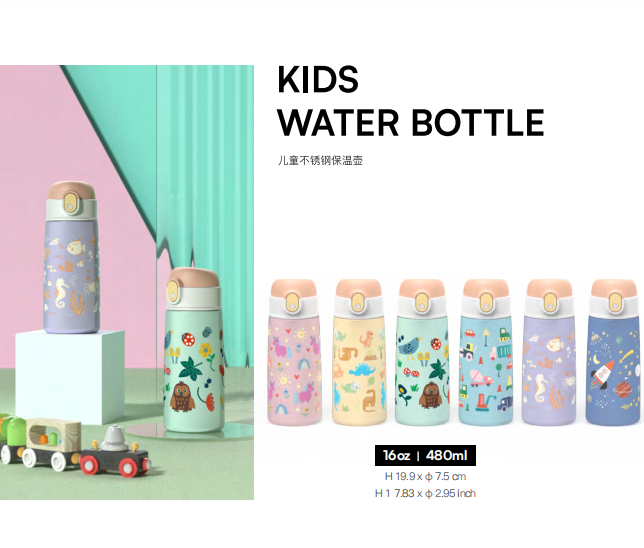
Task: Click the peach lid of the rocket bottle
Action: (x=614, y=289)
